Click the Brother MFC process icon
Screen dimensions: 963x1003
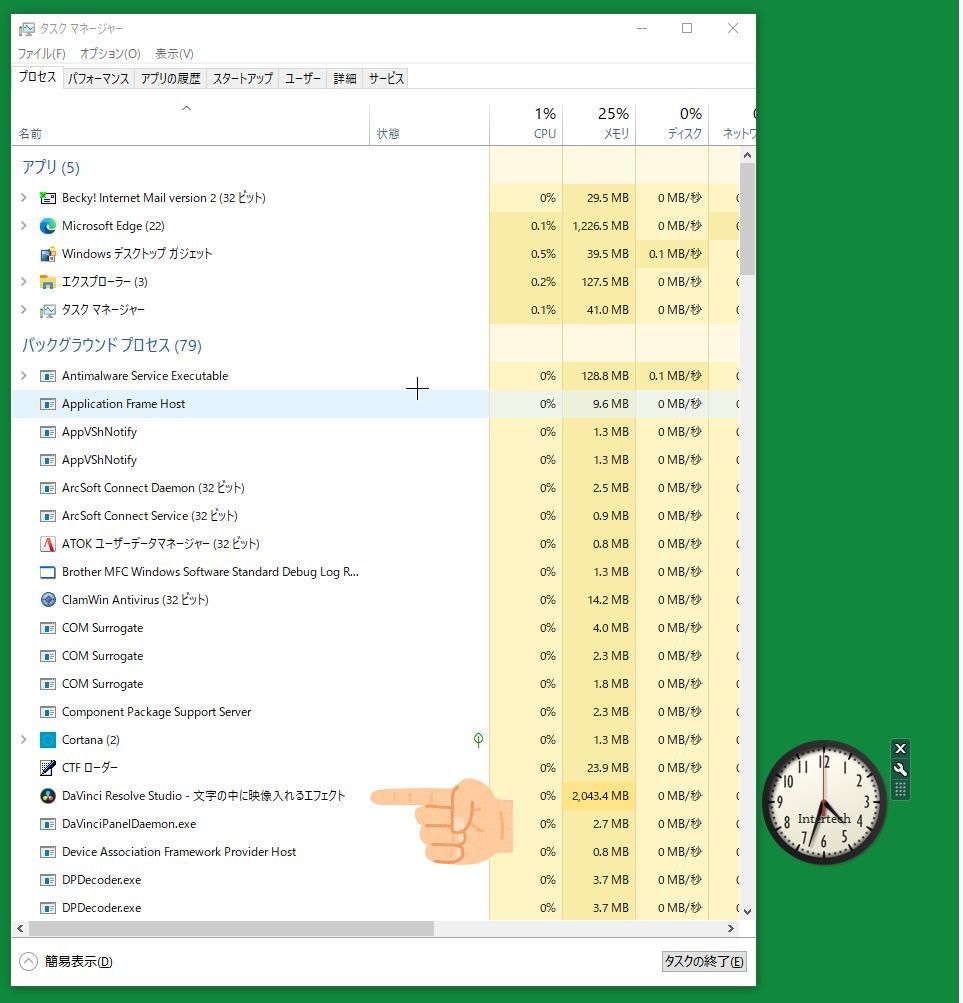tap(48, 573)
